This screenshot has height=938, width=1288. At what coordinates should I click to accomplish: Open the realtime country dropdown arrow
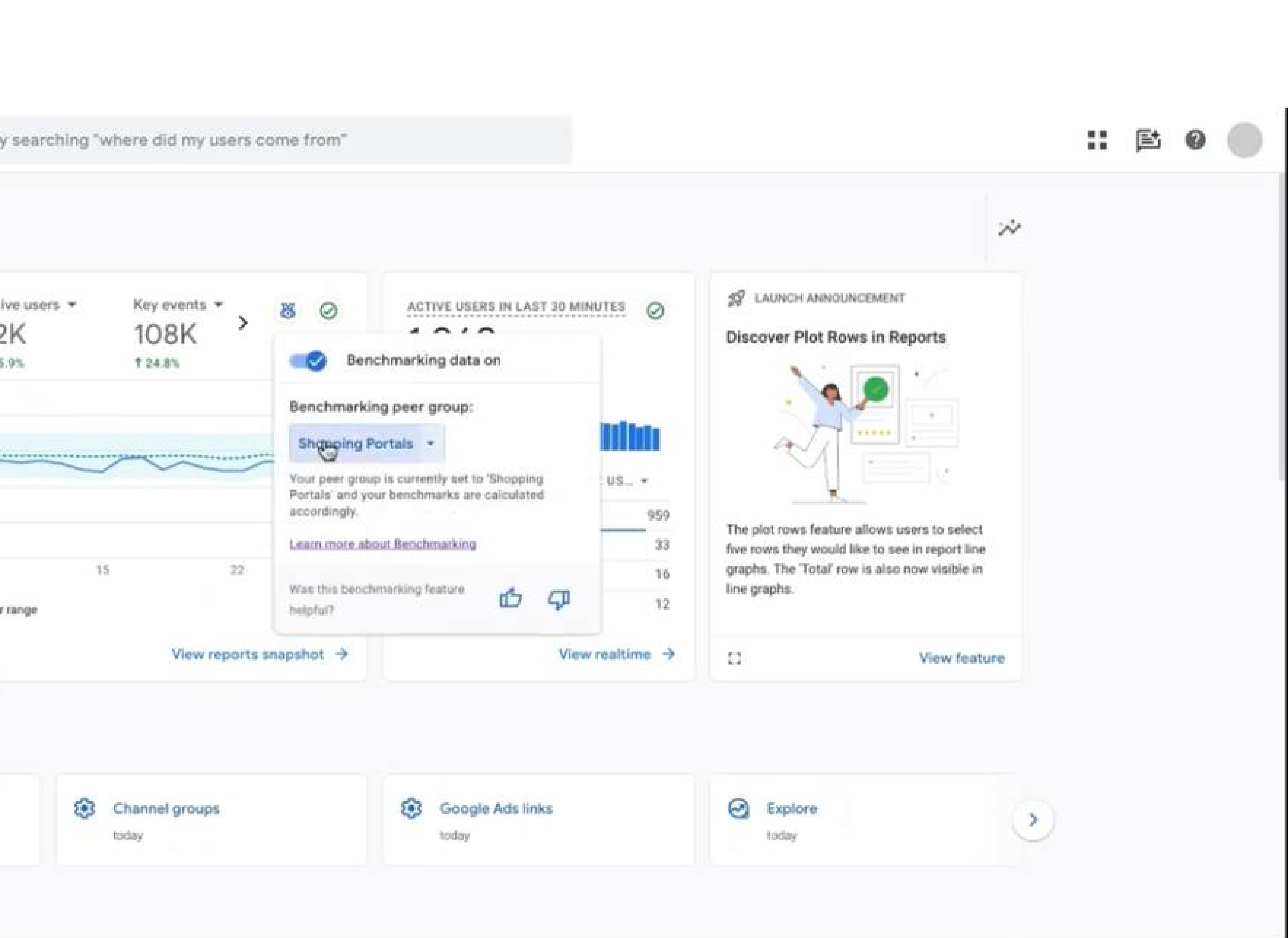(x=644, y=481)
